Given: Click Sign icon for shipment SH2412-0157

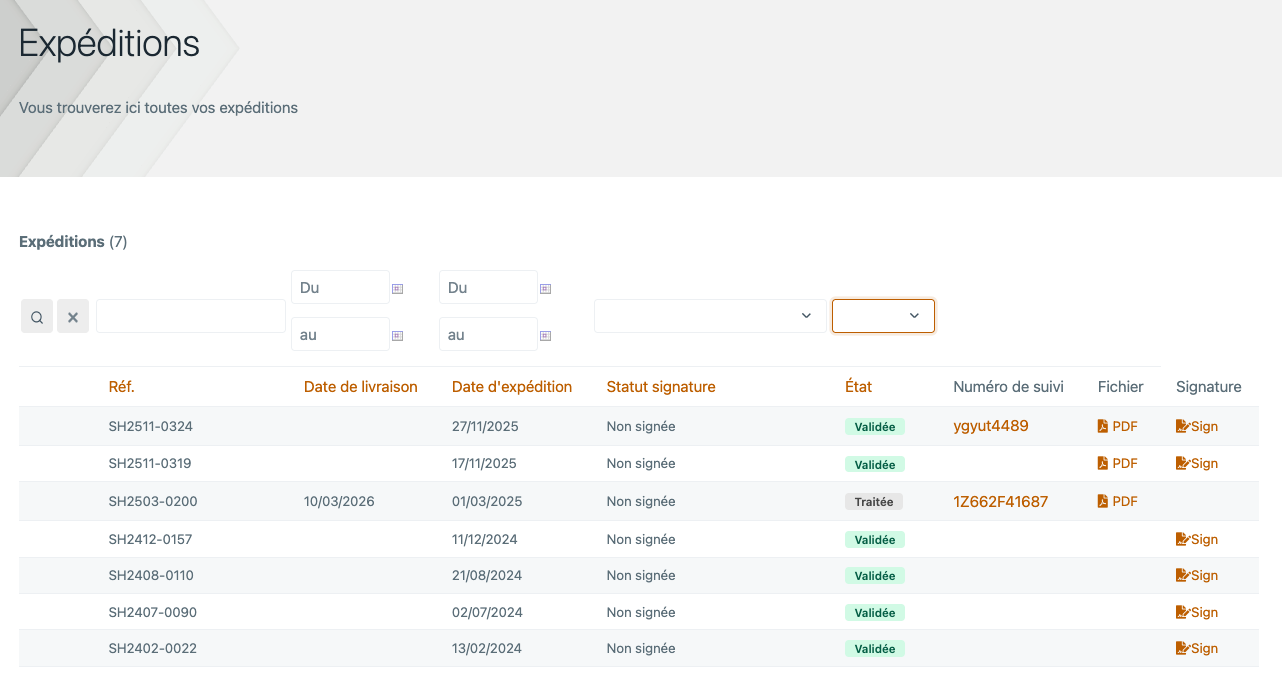Looking at the screenshot, I should [x=1197, y=539].
